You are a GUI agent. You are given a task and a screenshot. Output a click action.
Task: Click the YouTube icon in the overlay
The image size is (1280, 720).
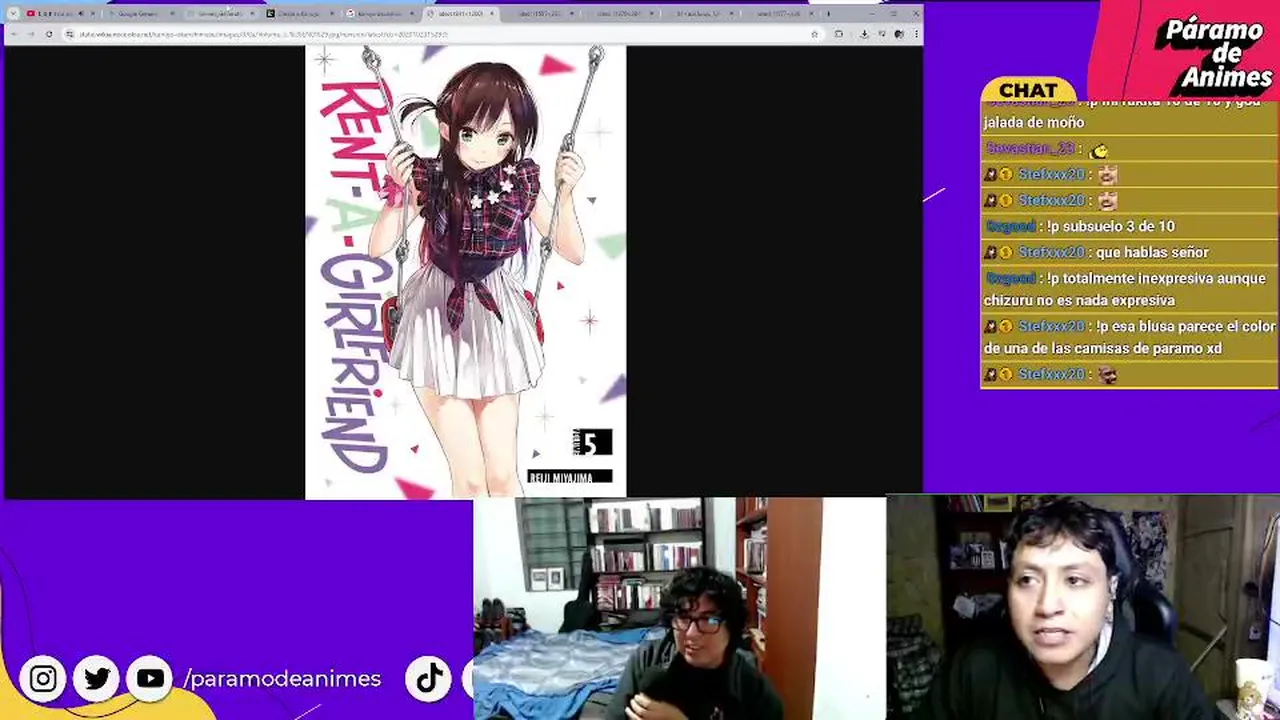point(150,679)
